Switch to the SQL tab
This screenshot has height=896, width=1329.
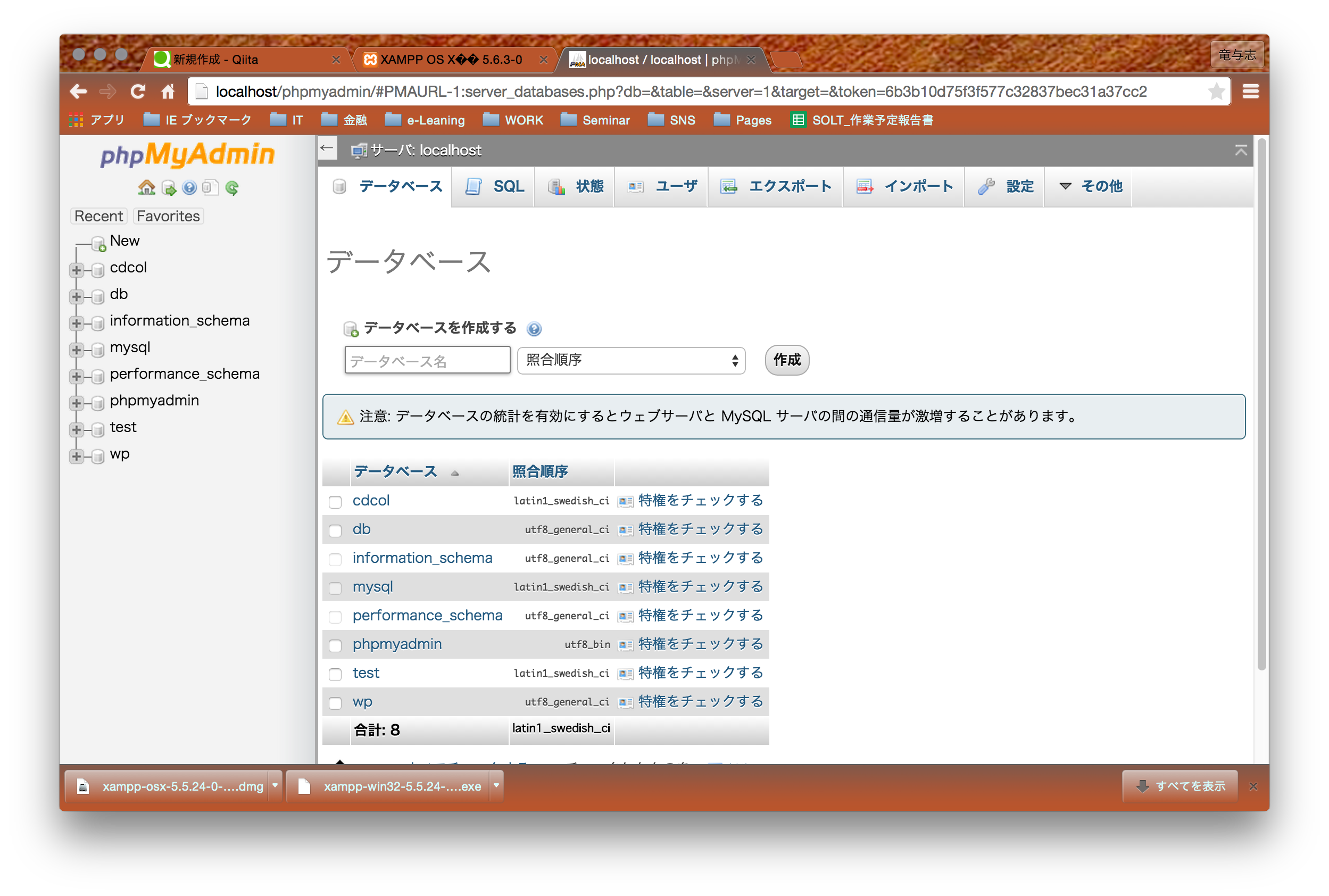pyautogui.click(x=494, y=186)
